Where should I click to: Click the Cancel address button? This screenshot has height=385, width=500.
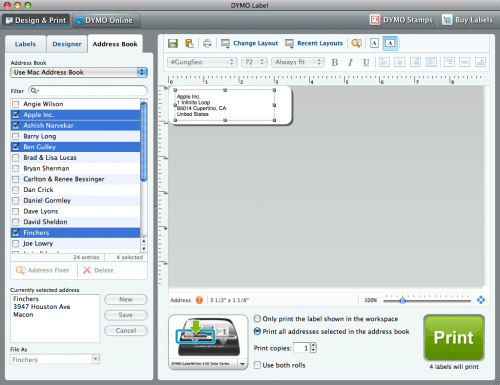[126, 331]
